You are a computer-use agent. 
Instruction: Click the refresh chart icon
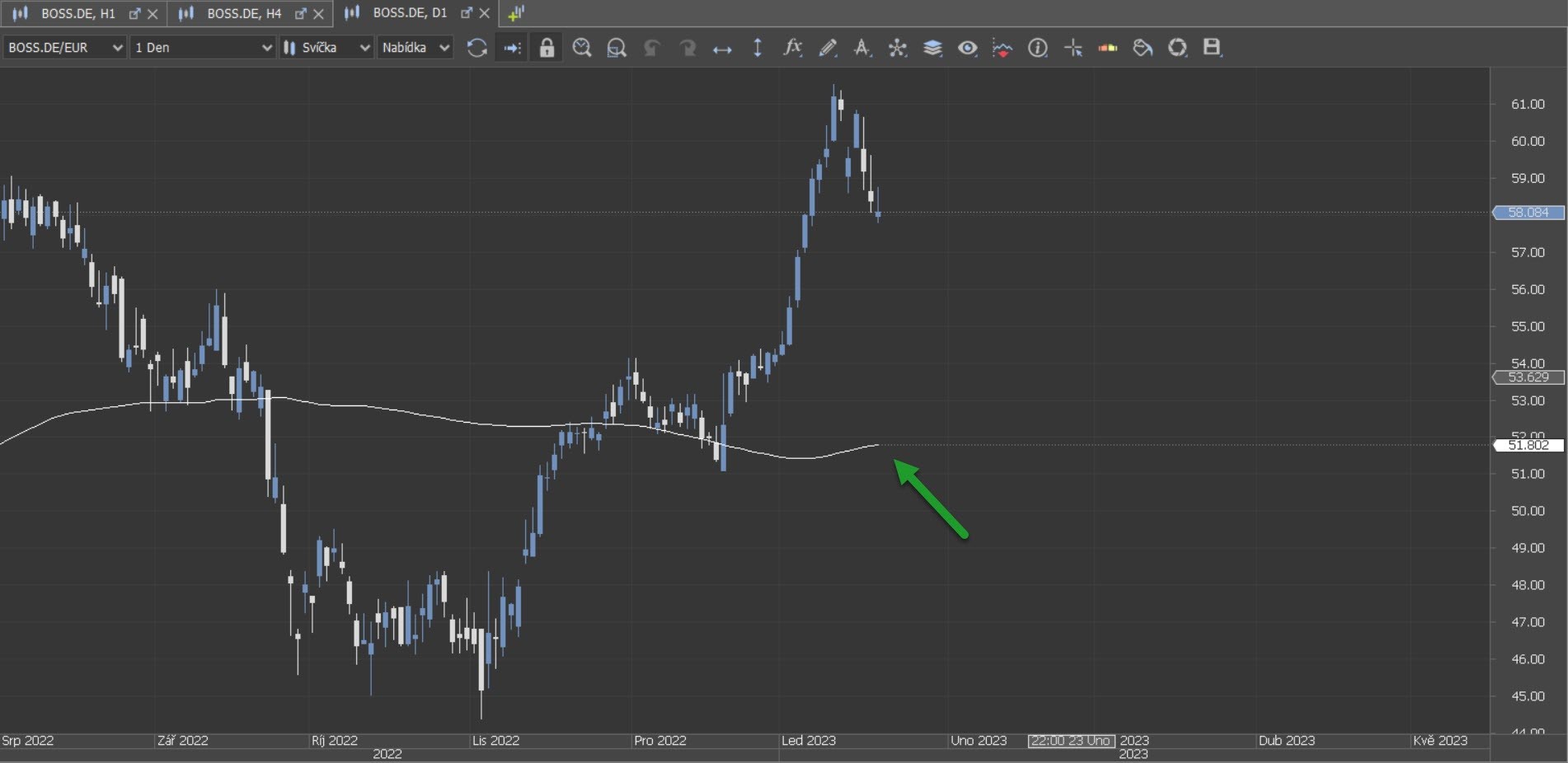[477, 48]
